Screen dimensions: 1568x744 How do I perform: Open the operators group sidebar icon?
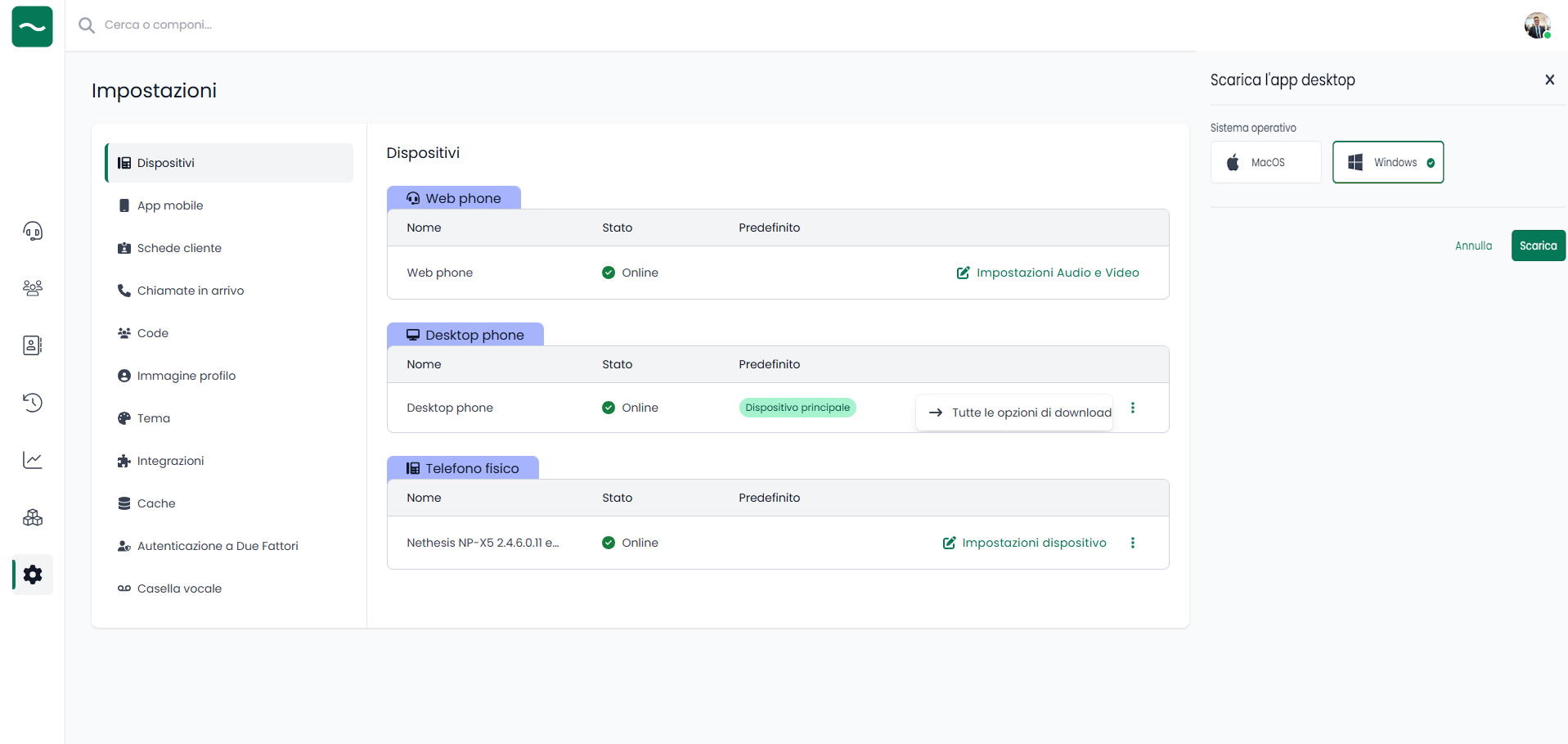click(x=33, y=288)
